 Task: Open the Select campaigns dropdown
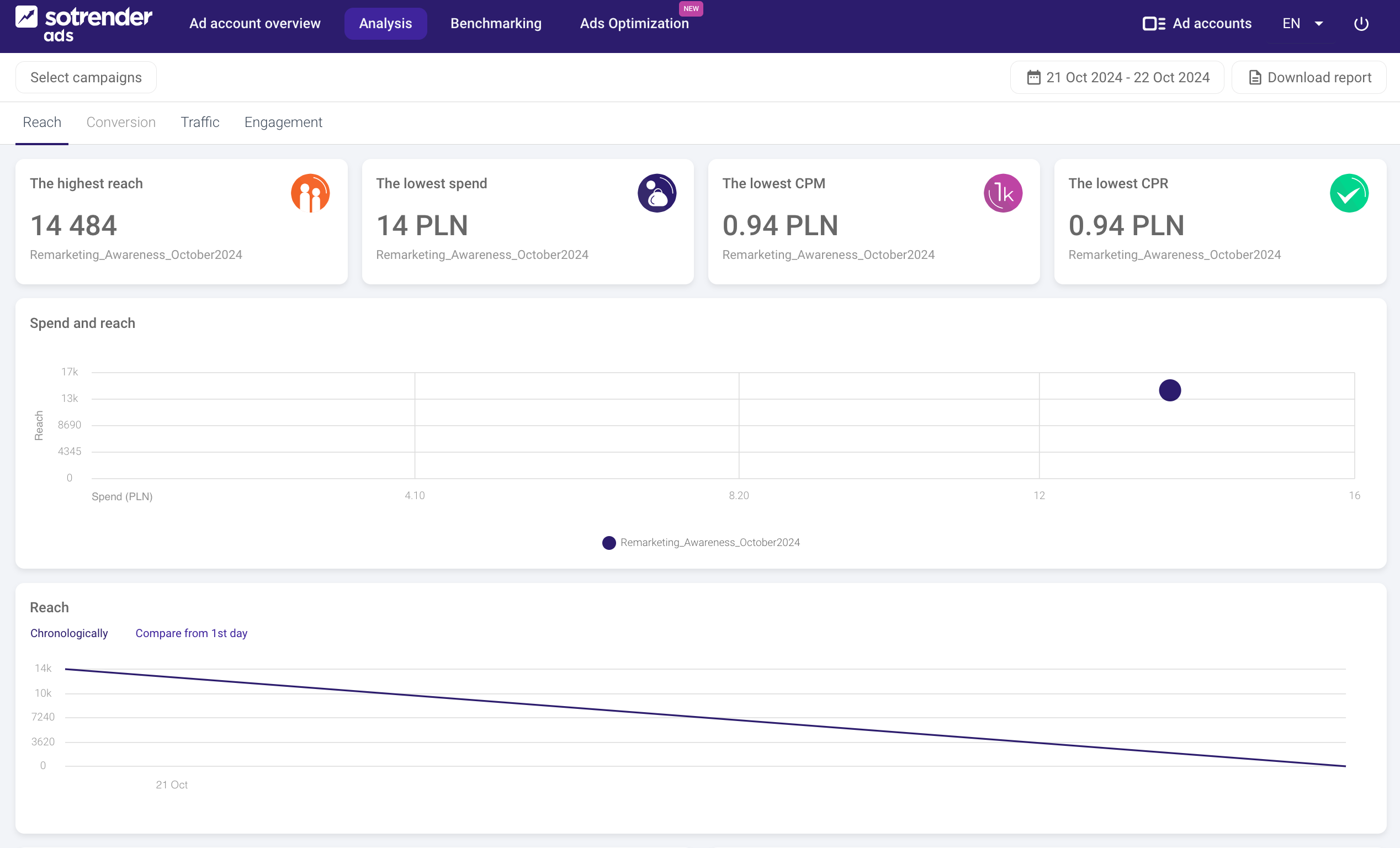tap(86, 78)
